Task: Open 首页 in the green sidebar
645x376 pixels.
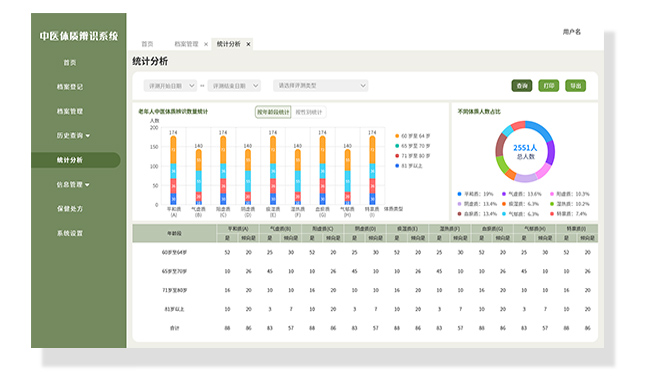Action: click(x=70, y=63)
